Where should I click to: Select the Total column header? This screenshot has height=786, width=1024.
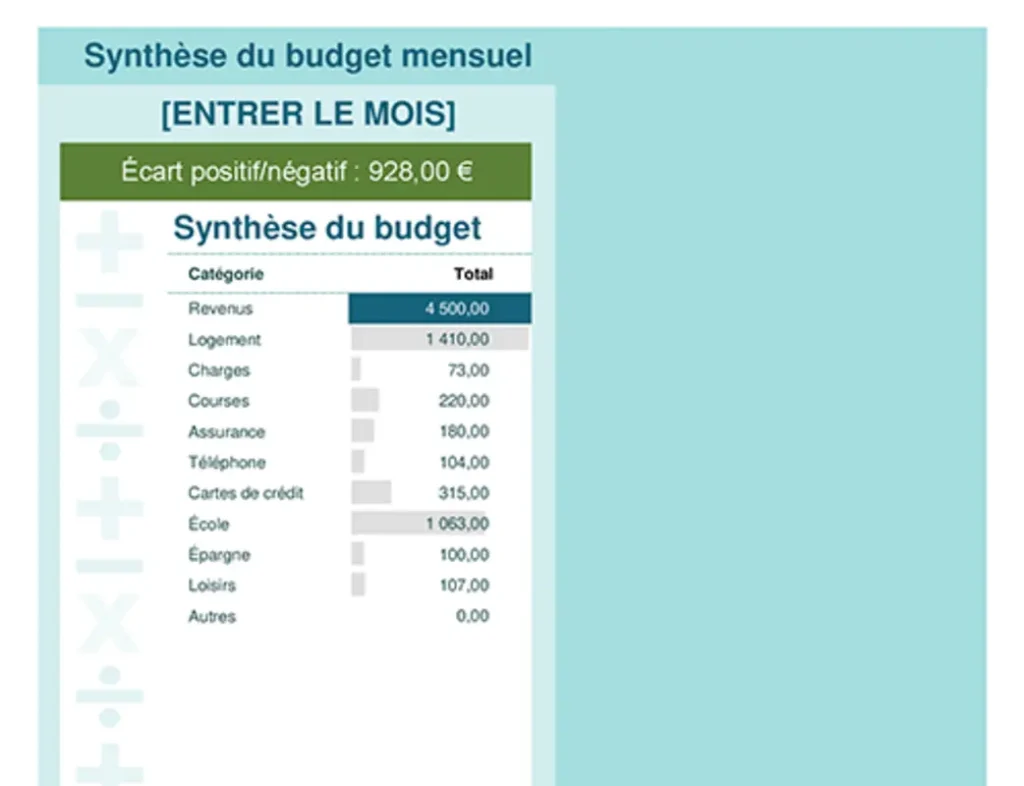click(x=474, y=274)
